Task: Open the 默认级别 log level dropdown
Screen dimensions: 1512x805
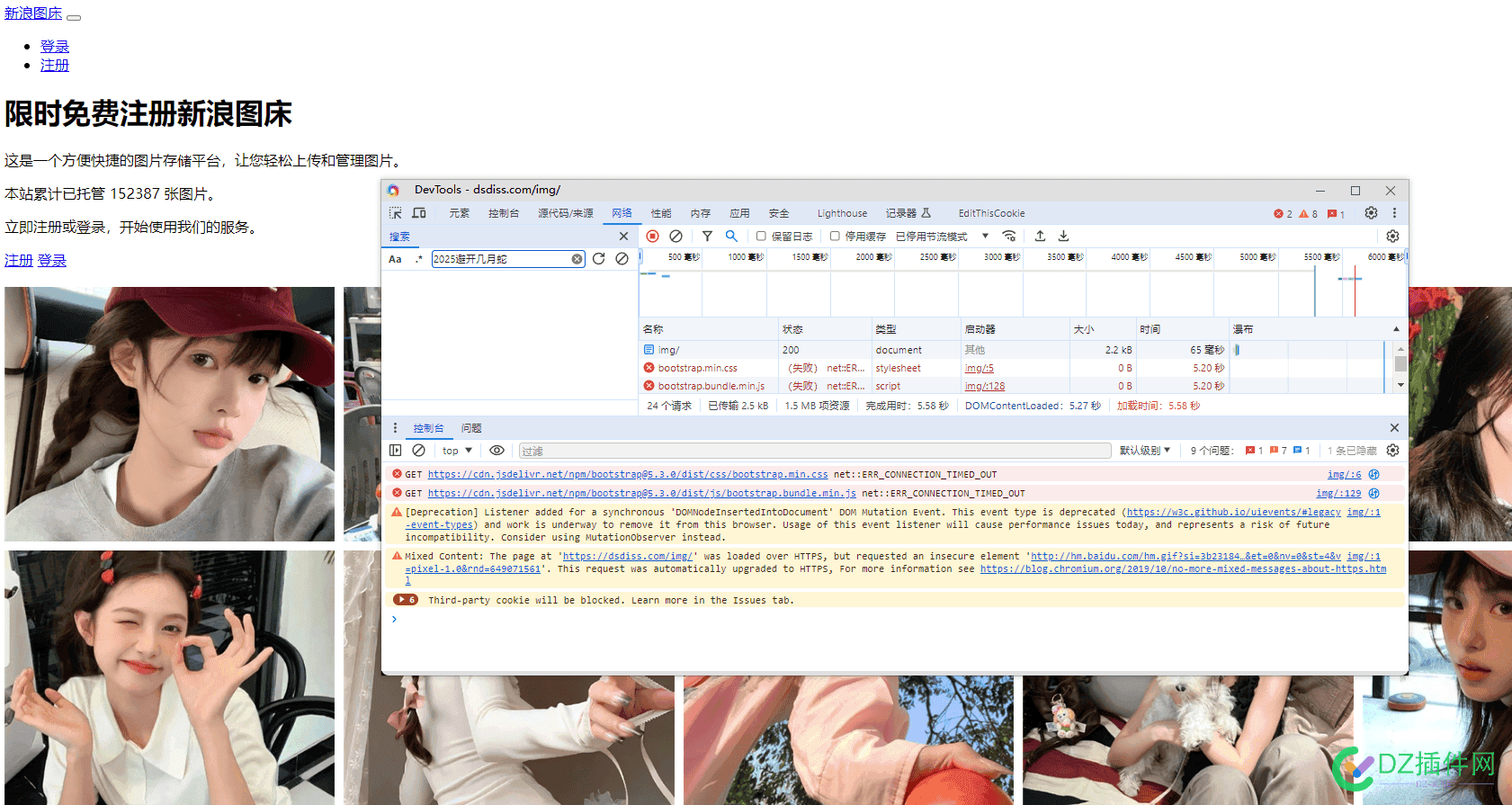Action: pyautogui.click(x=1145, y=451)
